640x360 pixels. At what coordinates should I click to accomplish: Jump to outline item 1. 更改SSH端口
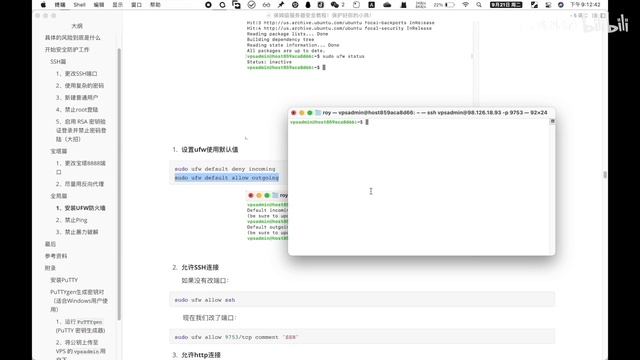tap(77, 73)
